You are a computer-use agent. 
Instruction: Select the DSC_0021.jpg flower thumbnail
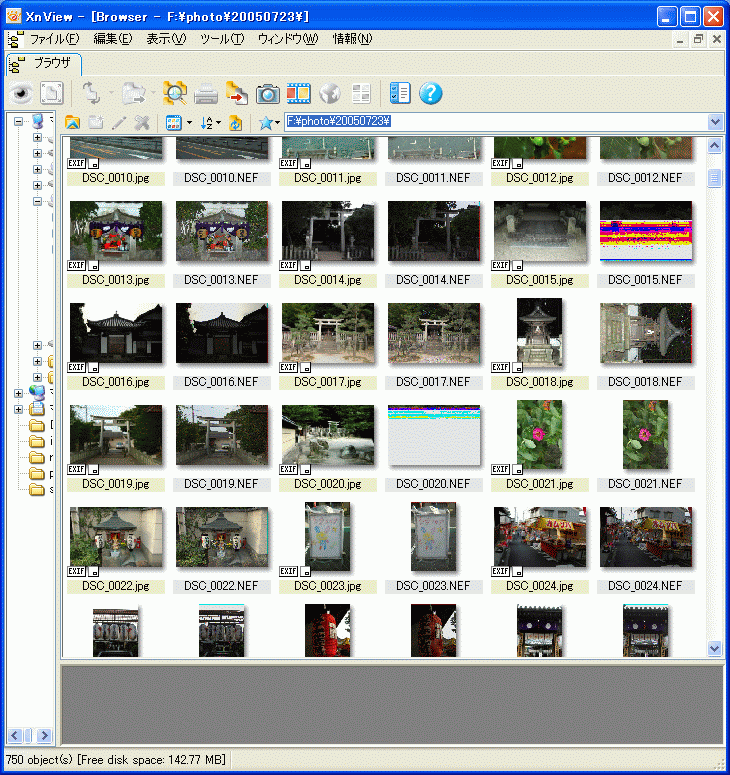tap(539, 436)
